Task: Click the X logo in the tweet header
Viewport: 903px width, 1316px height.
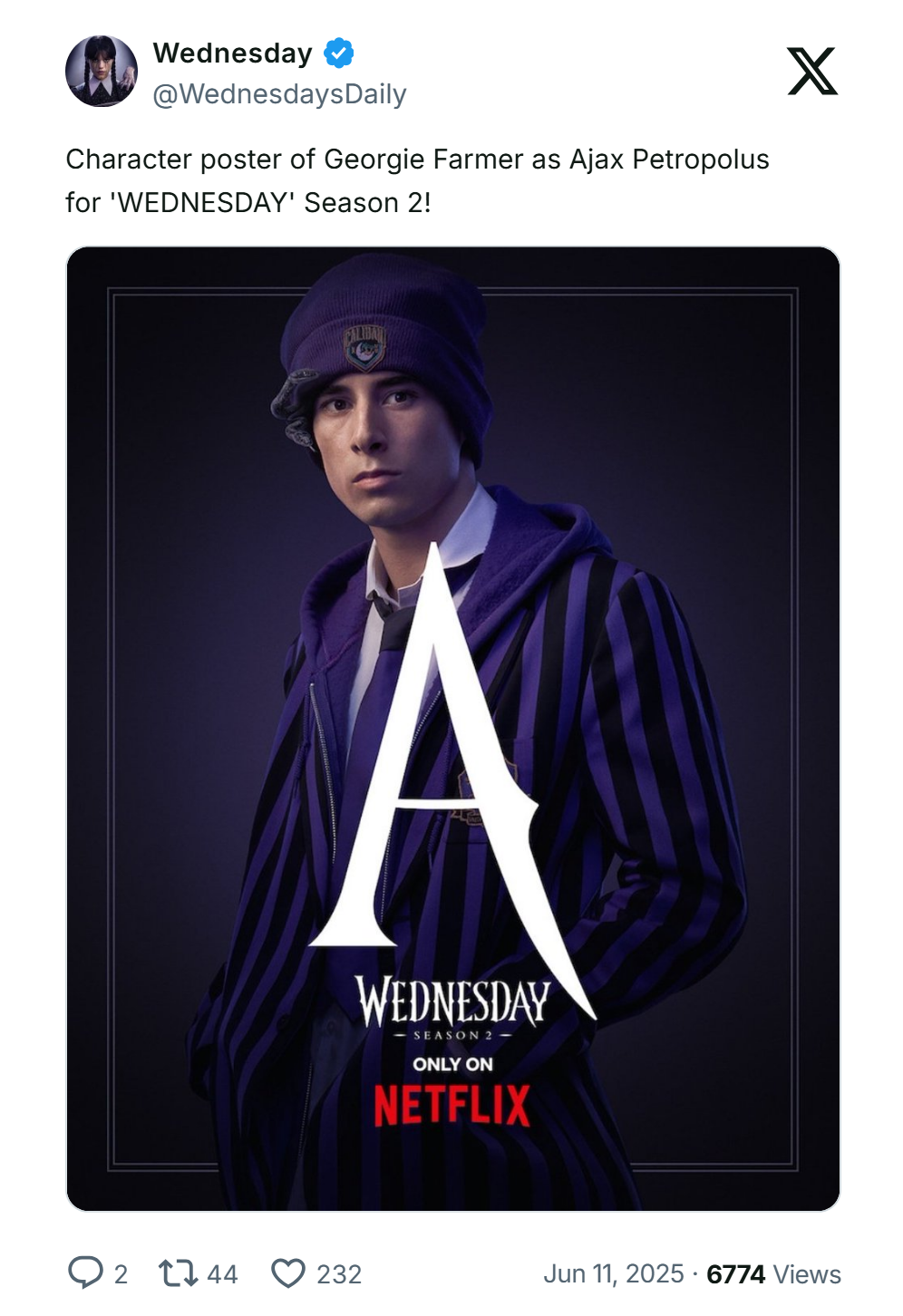Action: (x=812, y=72)
